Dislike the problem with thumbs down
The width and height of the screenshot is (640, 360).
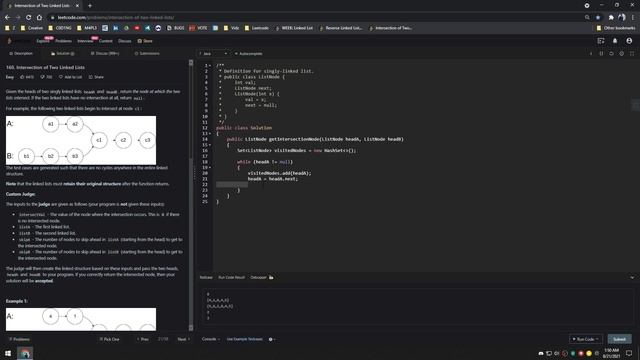[46, 77]
